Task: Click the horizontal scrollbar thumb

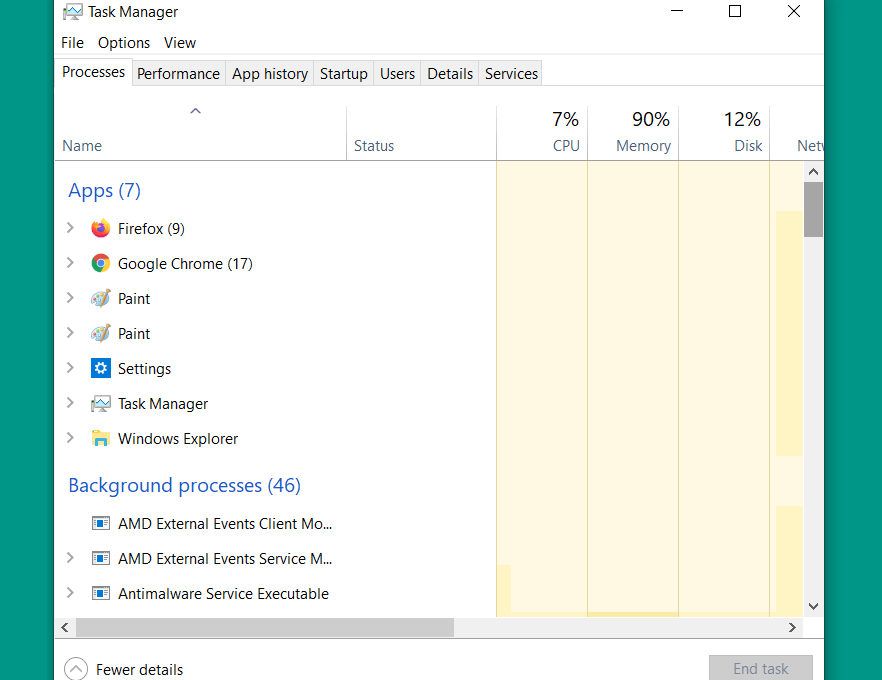Action: point(265,628)
